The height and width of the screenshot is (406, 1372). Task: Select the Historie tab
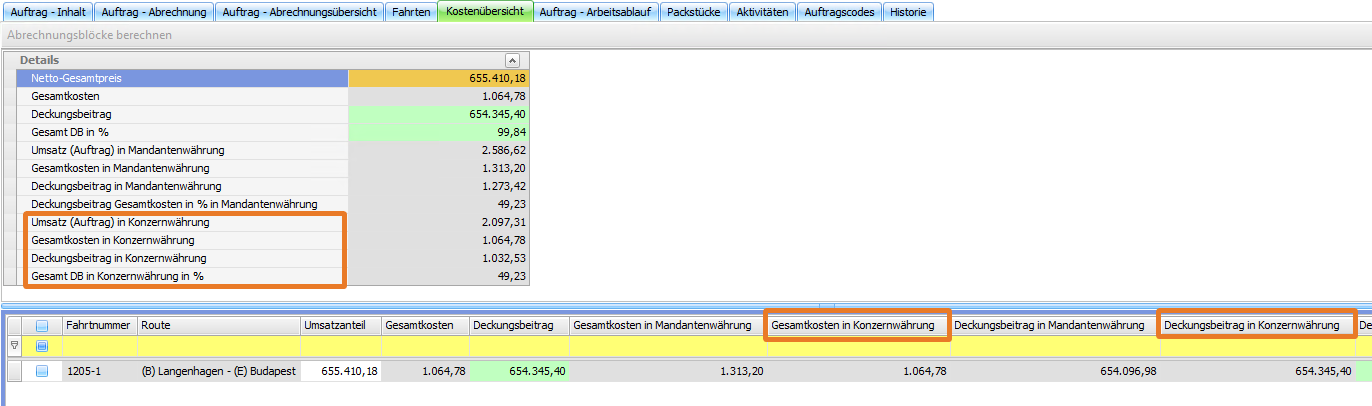(909, 12)
